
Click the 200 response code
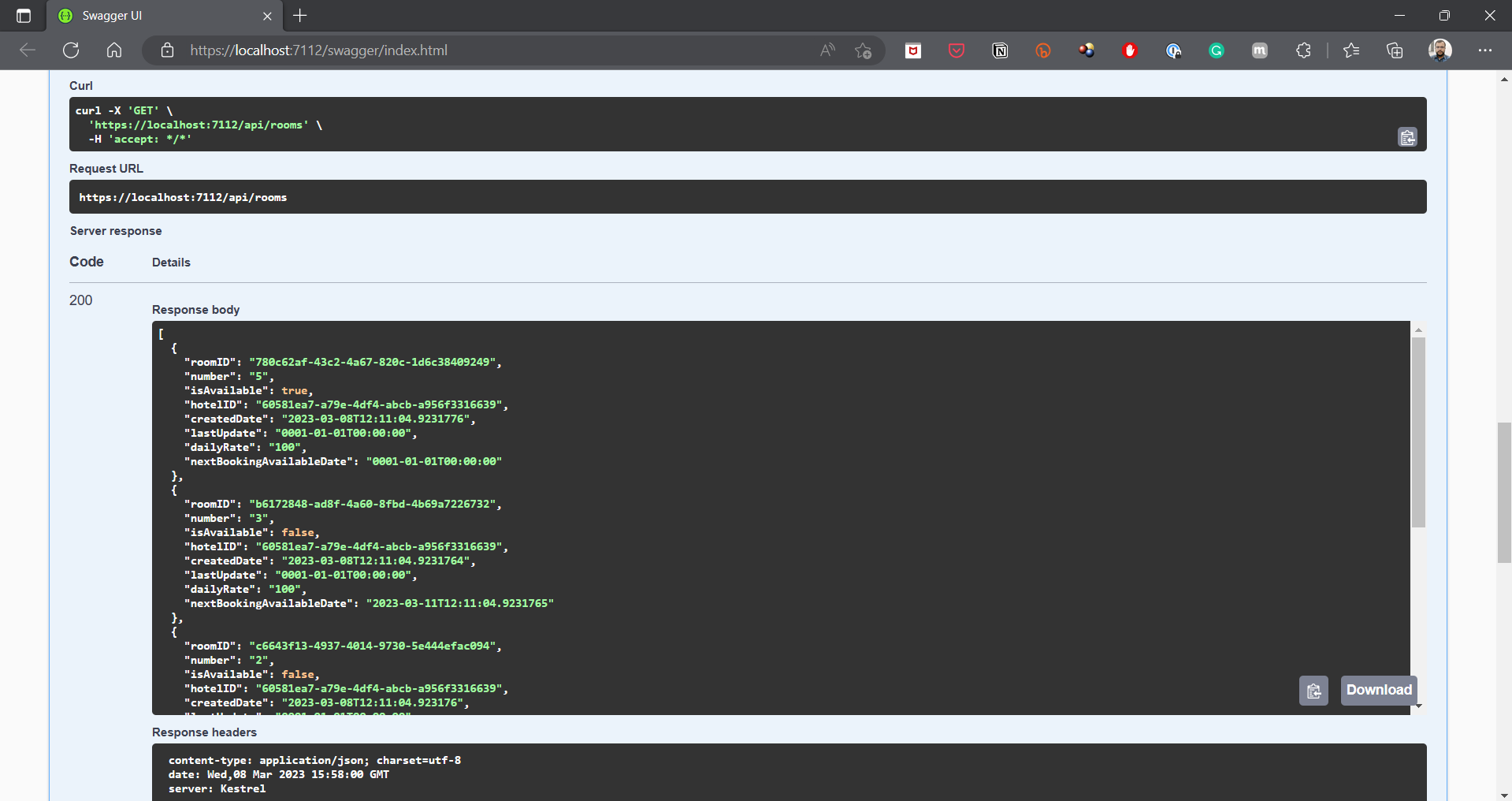click(x=80, y=300)
